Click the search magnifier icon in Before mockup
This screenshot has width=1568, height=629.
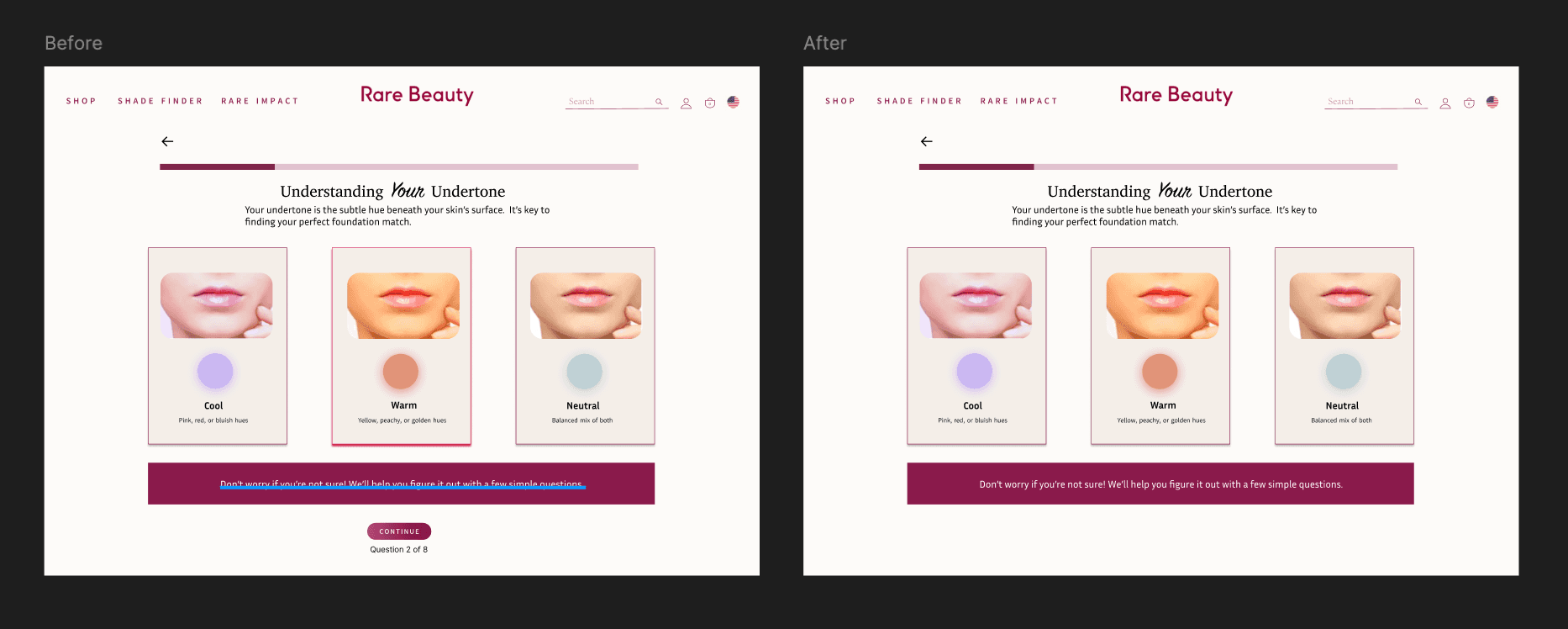pyautogui.click(x=659, y=102)
